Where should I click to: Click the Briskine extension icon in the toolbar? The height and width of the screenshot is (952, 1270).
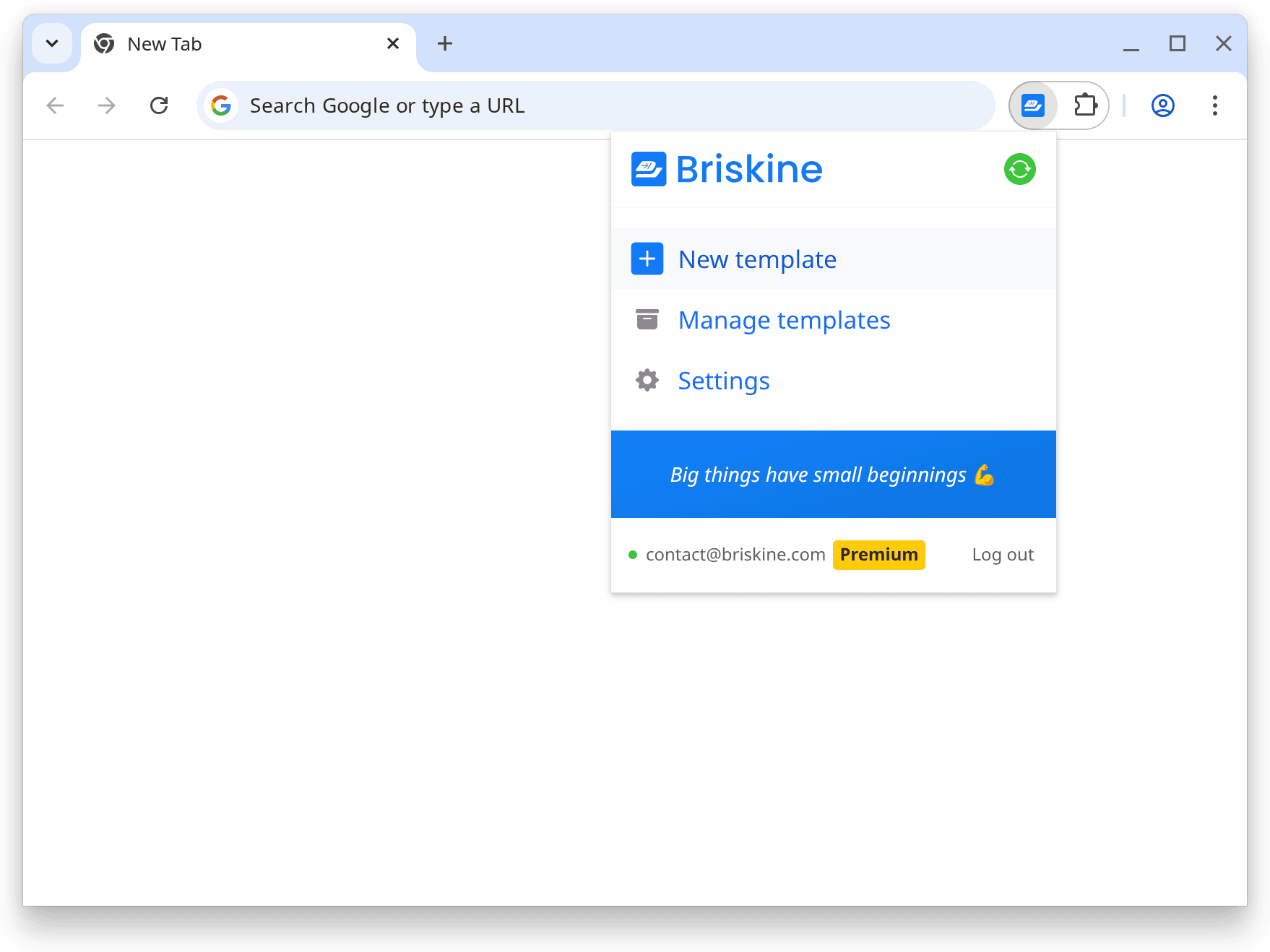click(1032, 105)
